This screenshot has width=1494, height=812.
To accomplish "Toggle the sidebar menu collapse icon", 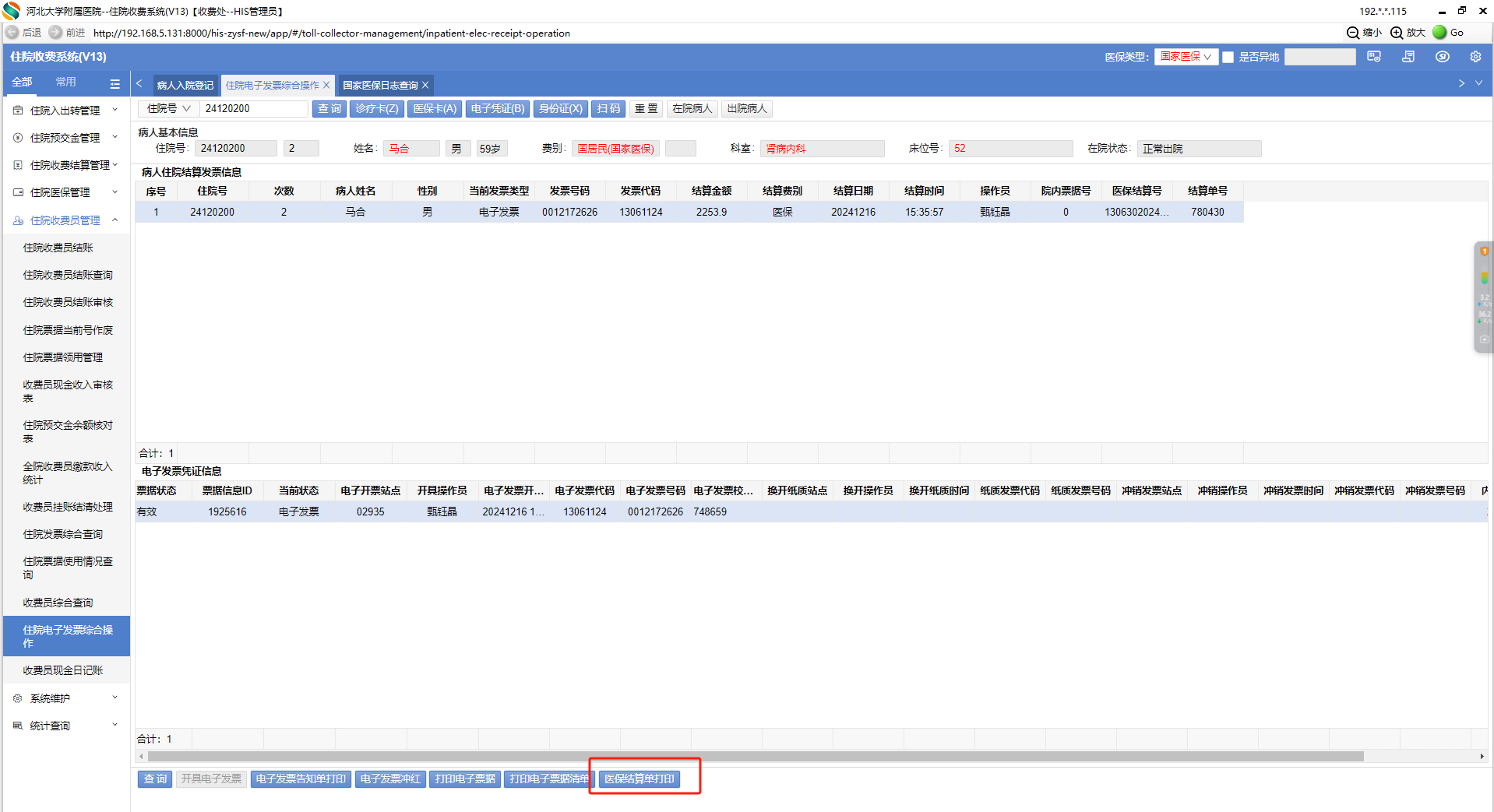I will (115, 83).
